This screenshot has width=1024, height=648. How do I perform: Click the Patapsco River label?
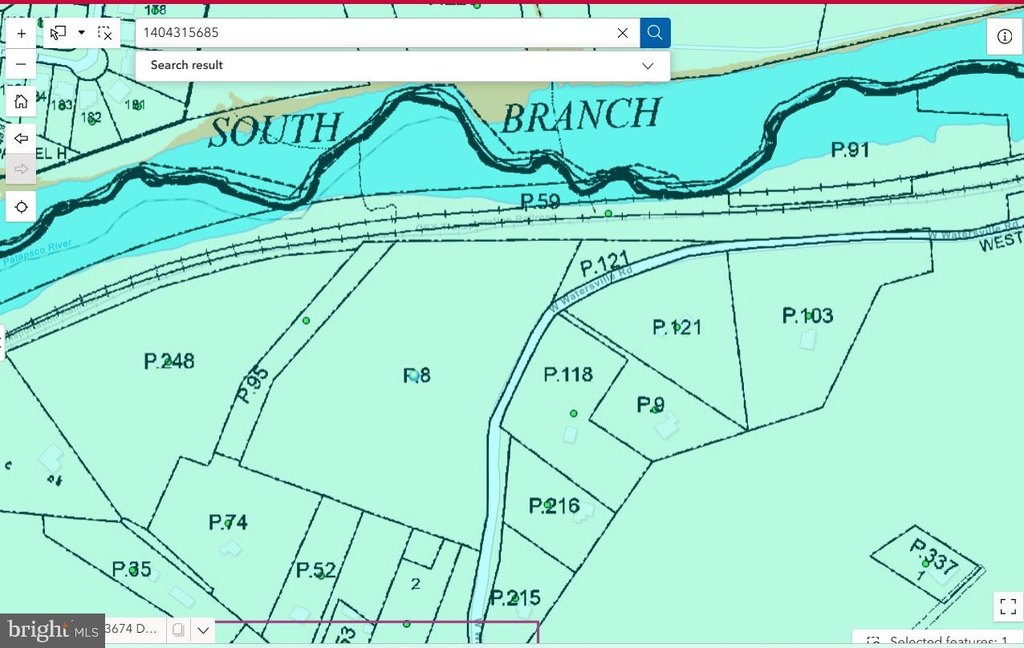click(37, 254)
